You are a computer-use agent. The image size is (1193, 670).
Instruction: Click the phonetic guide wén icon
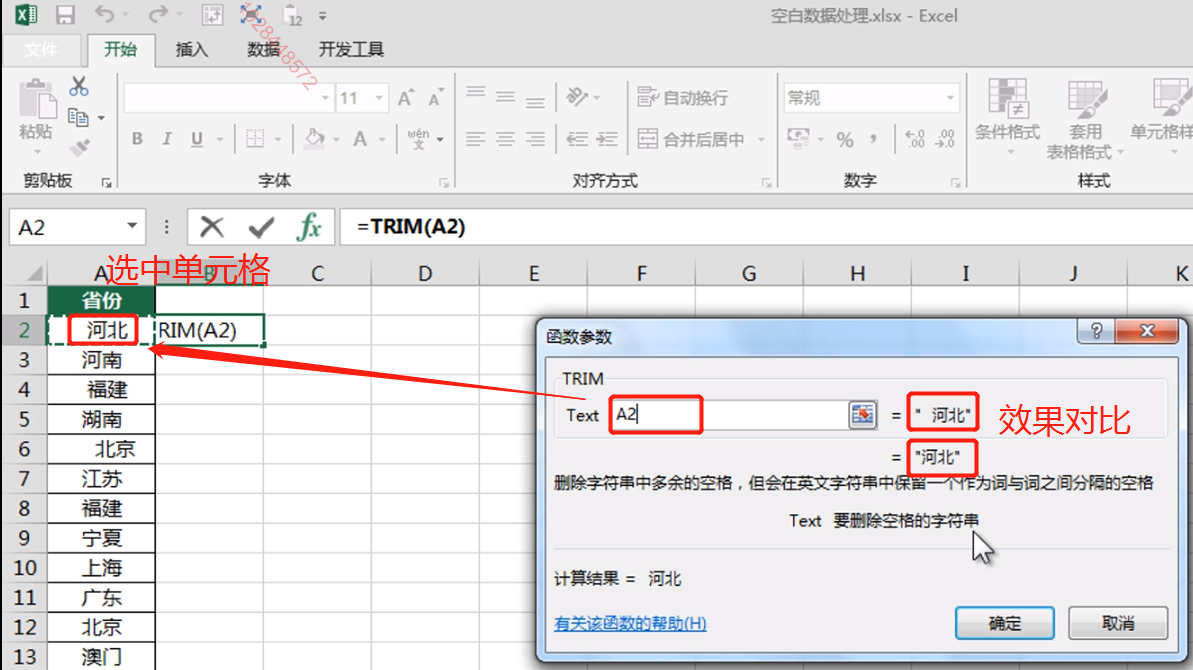[x=418, y=139]
